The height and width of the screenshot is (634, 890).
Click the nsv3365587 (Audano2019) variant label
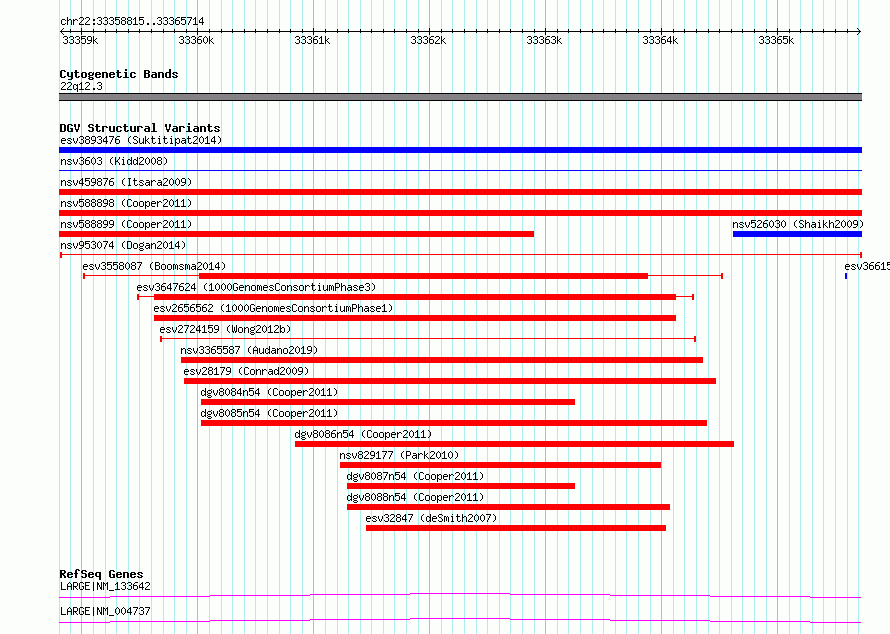pos(249,350)
